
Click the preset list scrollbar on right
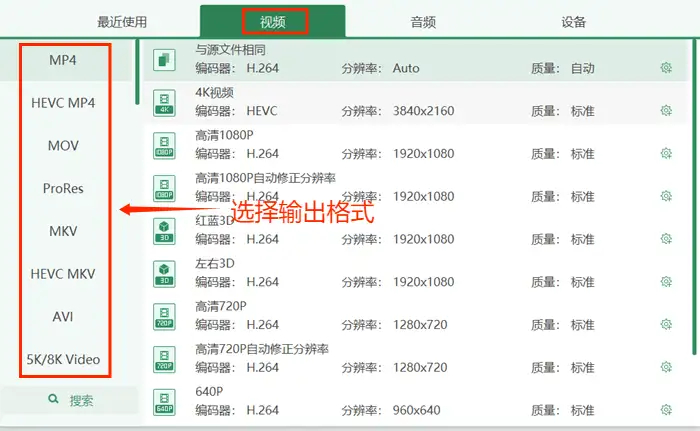tap(695, 197)
